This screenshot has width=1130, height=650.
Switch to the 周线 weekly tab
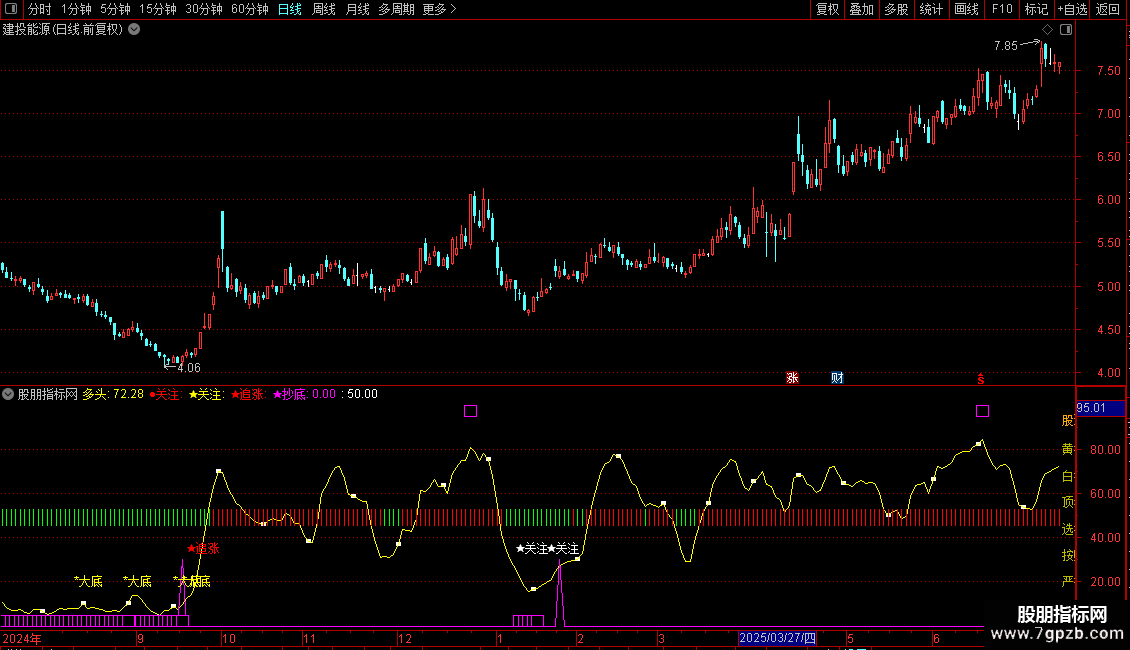pos(323,9)
